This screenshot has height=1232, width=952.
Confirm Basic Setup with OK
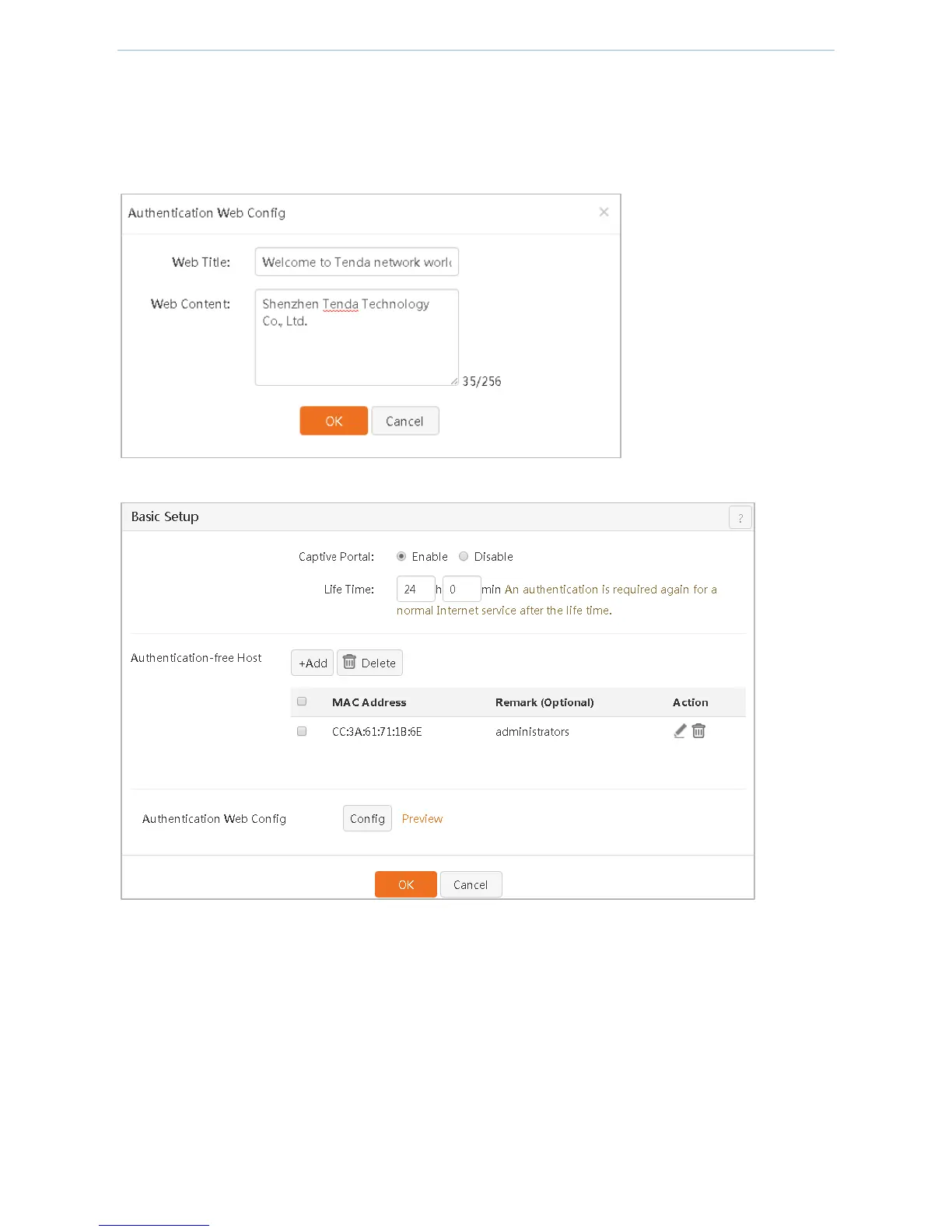[x=406, y=884]
